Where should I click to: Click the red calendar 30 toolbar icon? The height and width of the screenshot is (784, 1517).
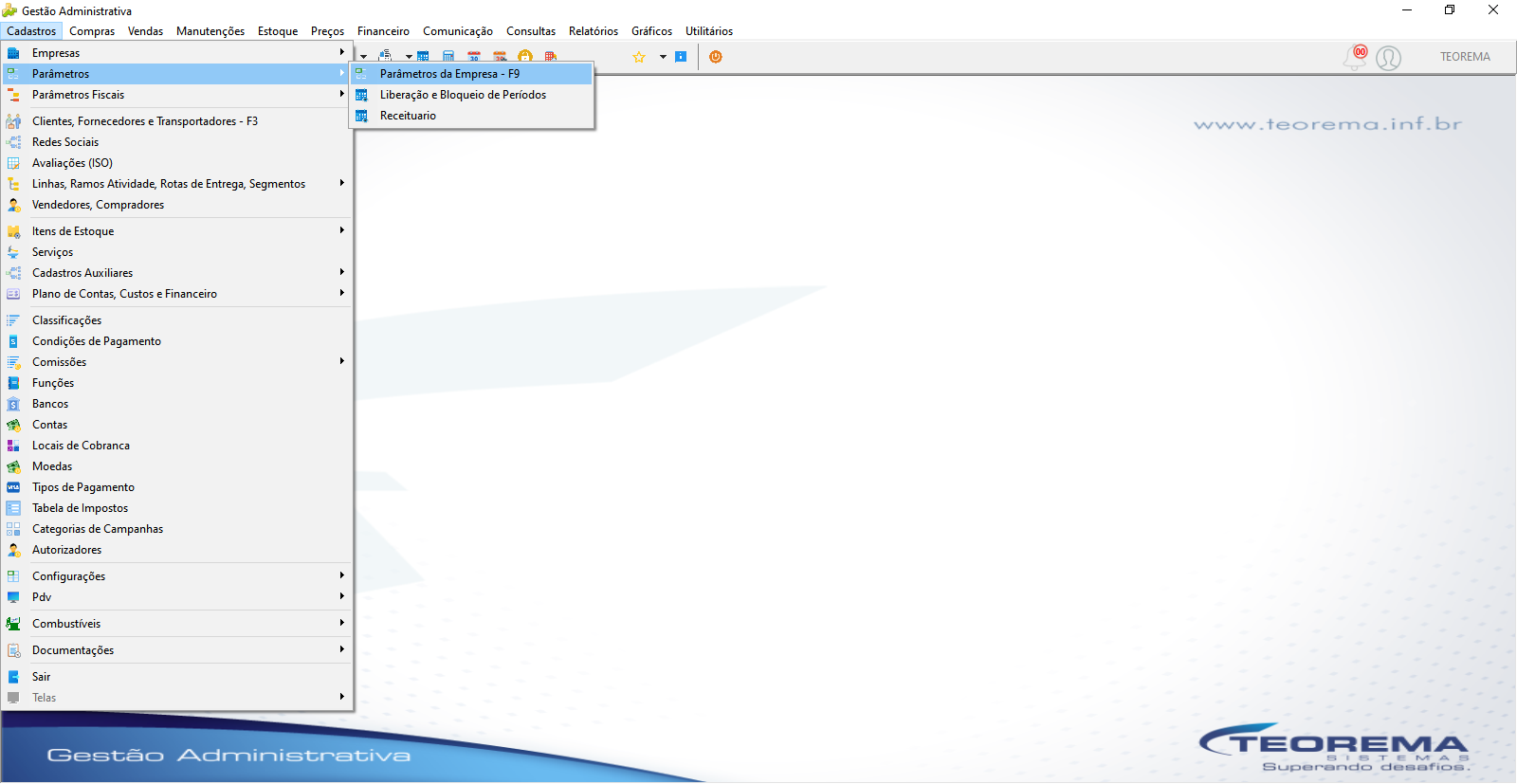(x=474, y=57)
